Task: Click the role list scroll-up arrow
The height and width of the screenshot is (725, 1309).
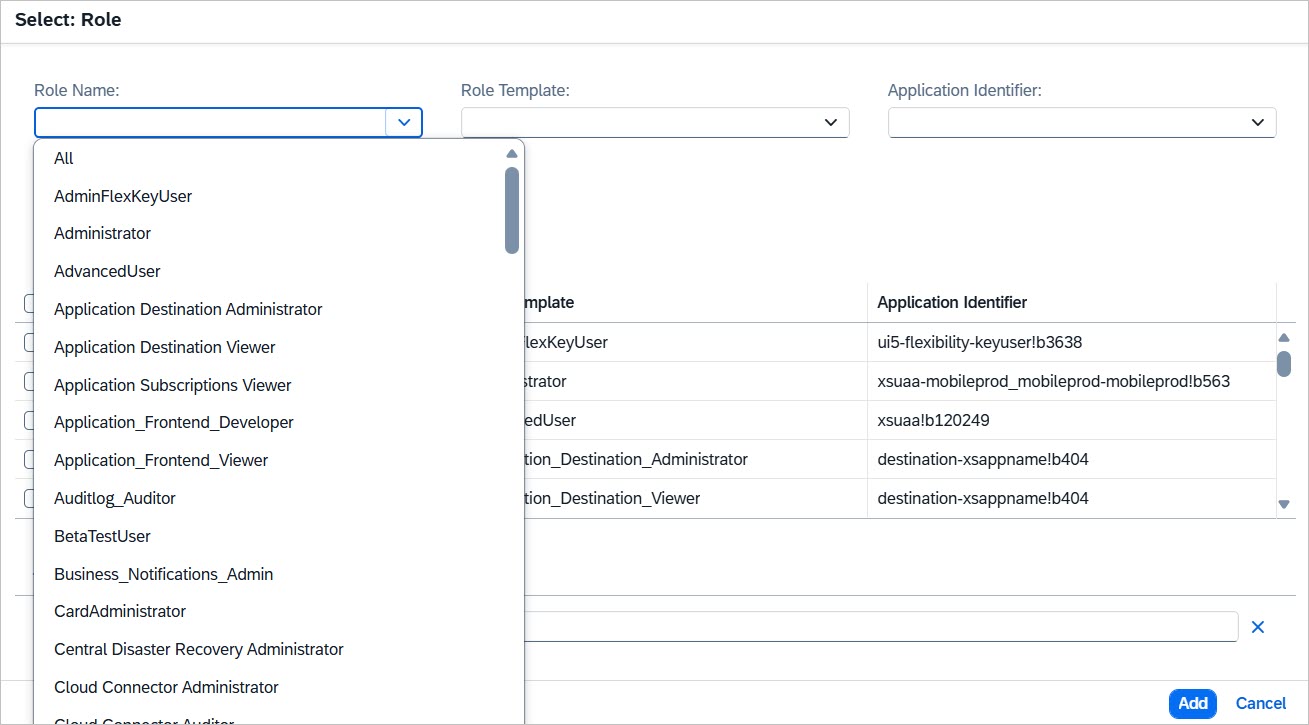Action: [512, 154]
